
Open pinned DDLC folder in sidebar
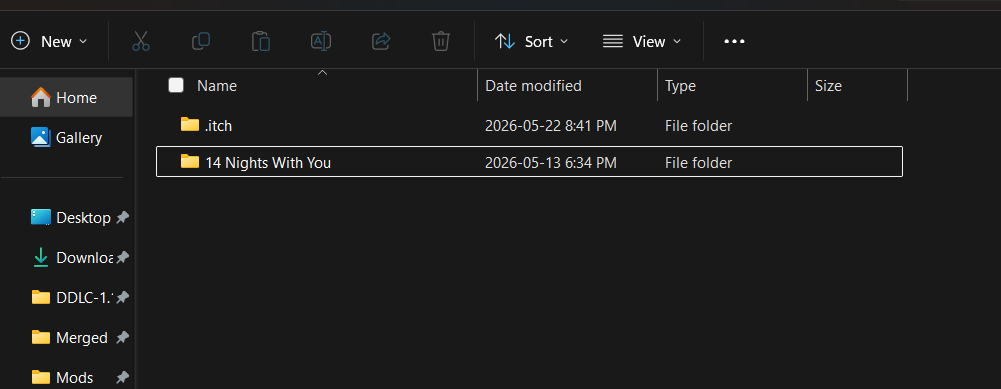click(72, 297)
